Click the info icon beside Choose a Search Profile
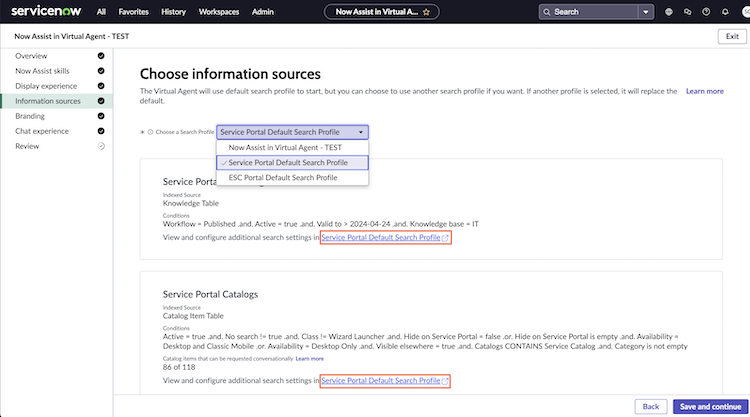The width and height of the screenshot is (750, 417). (150, 132)
